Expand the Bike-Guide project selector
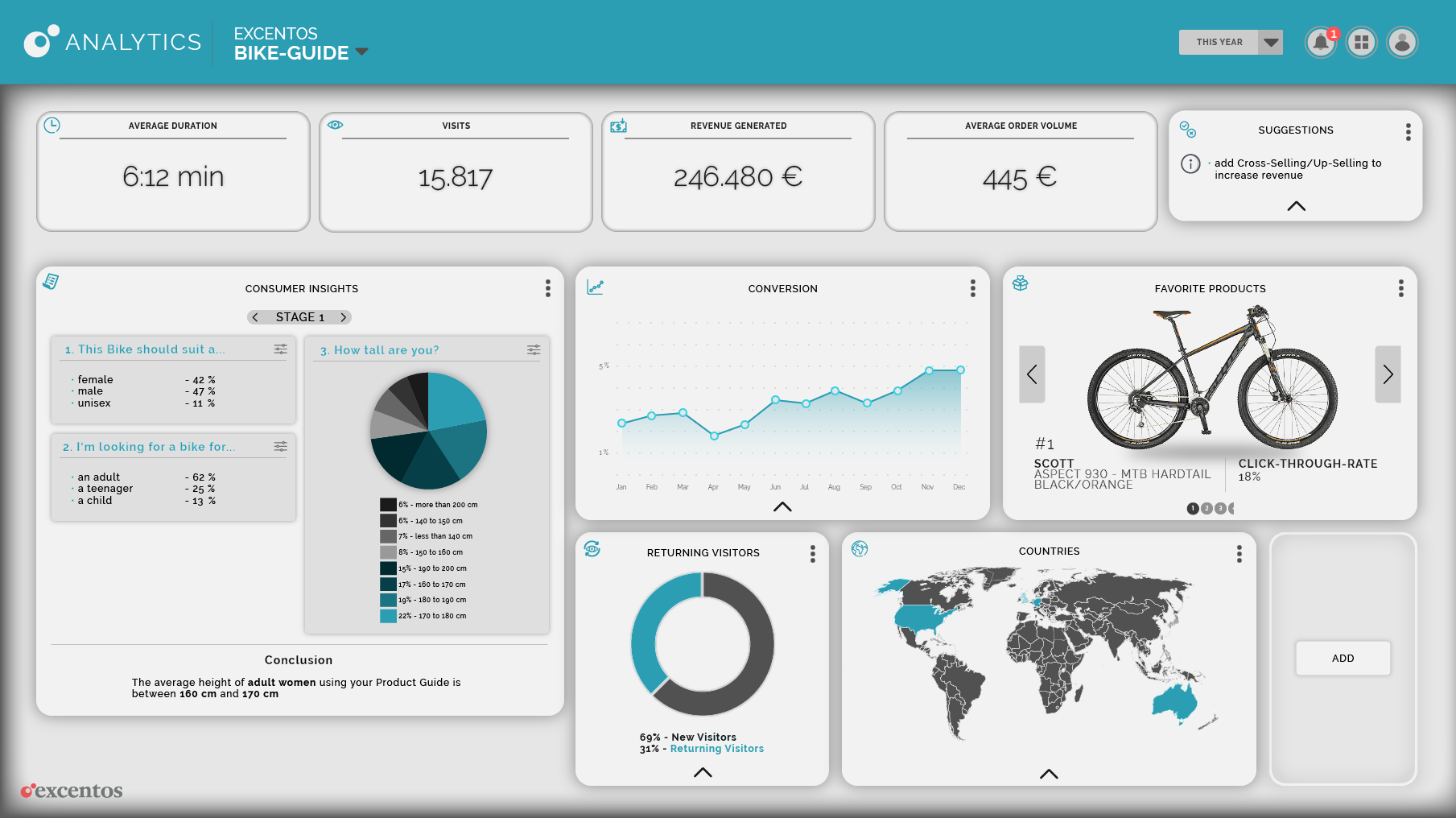1456x818 pixels. pos(362,52)
